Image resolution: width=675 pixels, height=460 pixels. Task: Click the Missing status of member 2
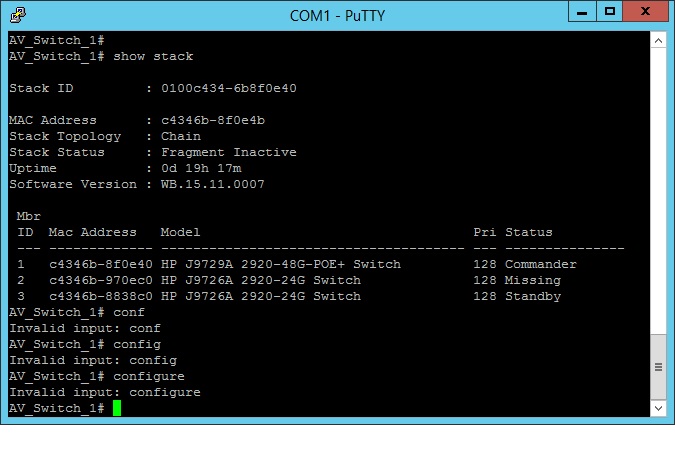click(533, 280)
